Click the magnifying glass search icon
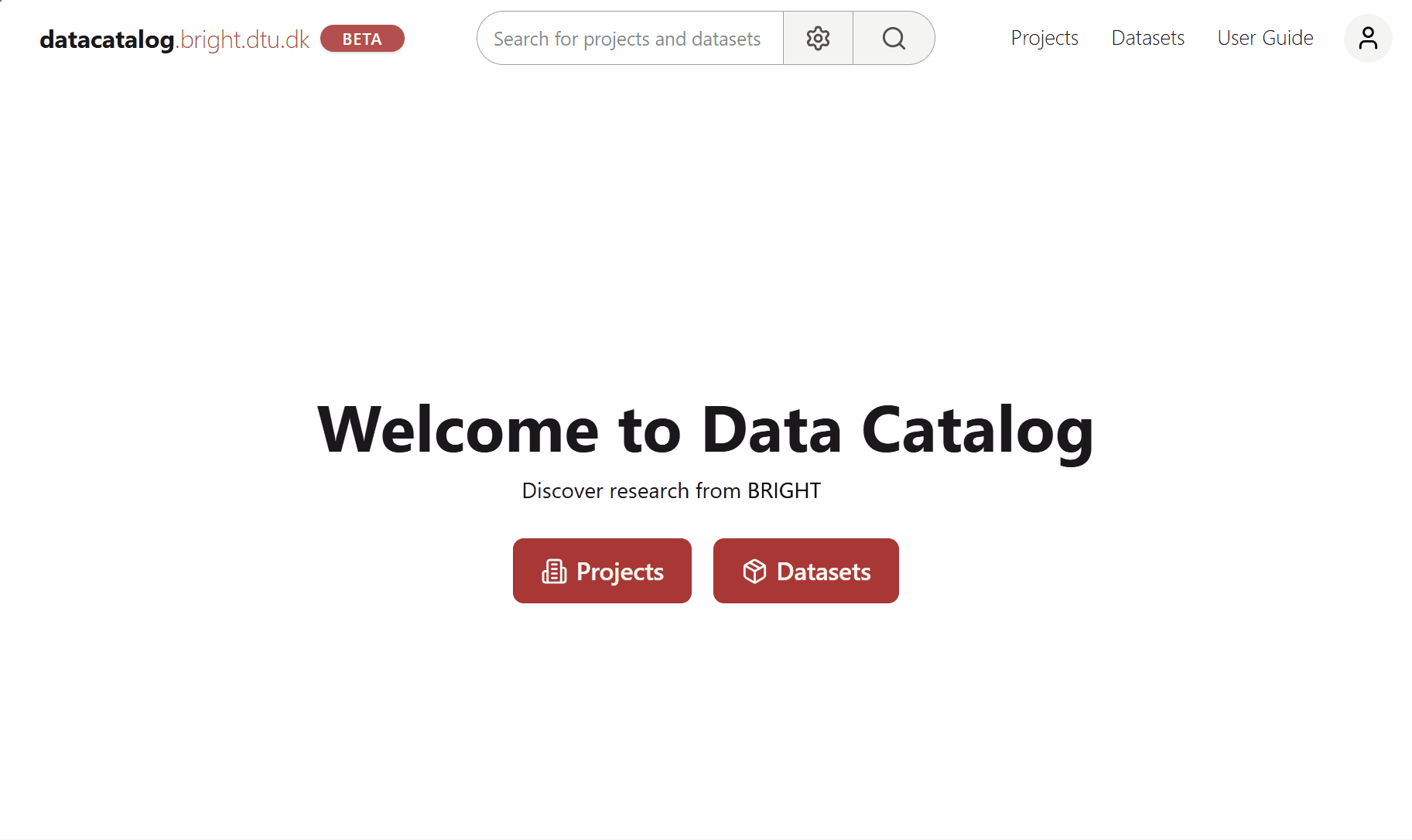This screenshot has width=1412, height=840. (x=894, y=38)
